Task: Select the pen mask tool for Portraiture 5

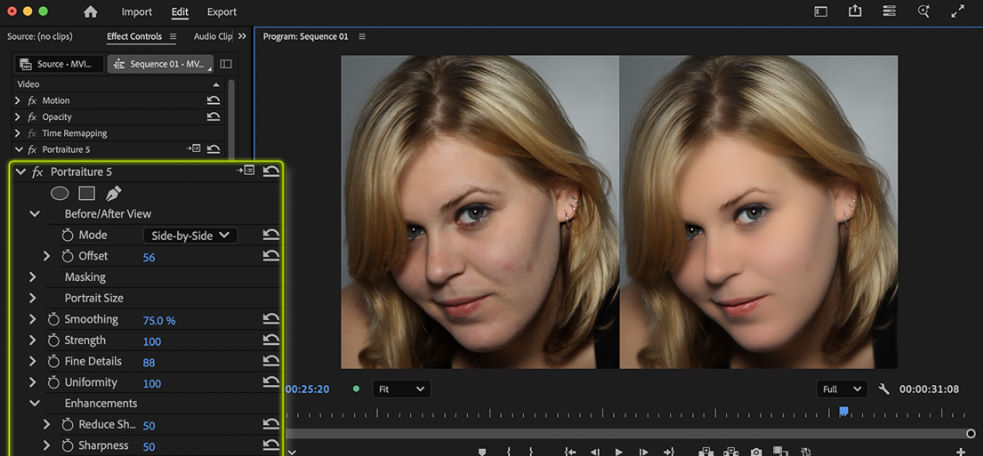Action: tap(113, 193)
